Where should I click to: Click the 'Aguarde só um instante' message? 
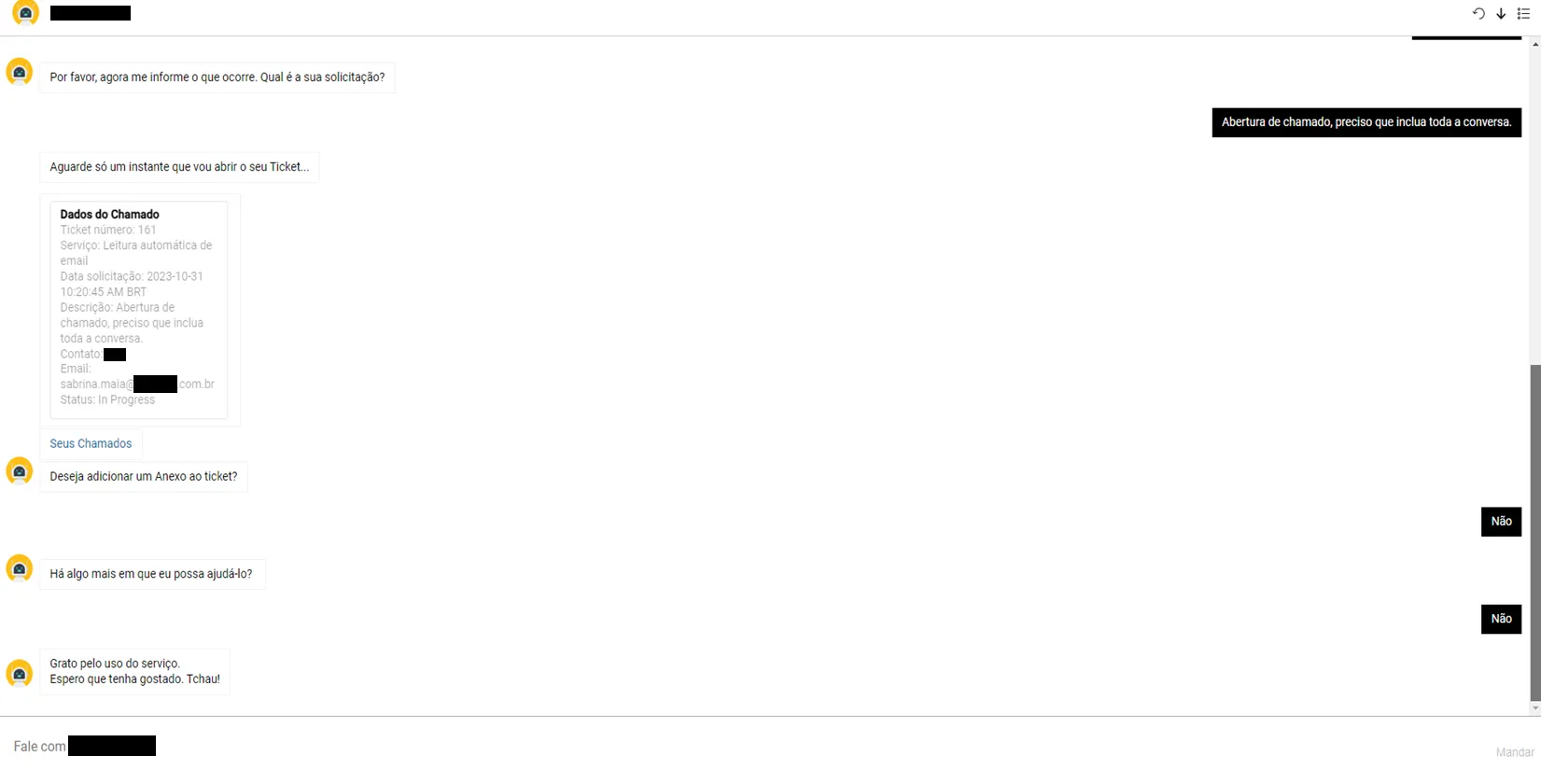click(x=179, y=167)
